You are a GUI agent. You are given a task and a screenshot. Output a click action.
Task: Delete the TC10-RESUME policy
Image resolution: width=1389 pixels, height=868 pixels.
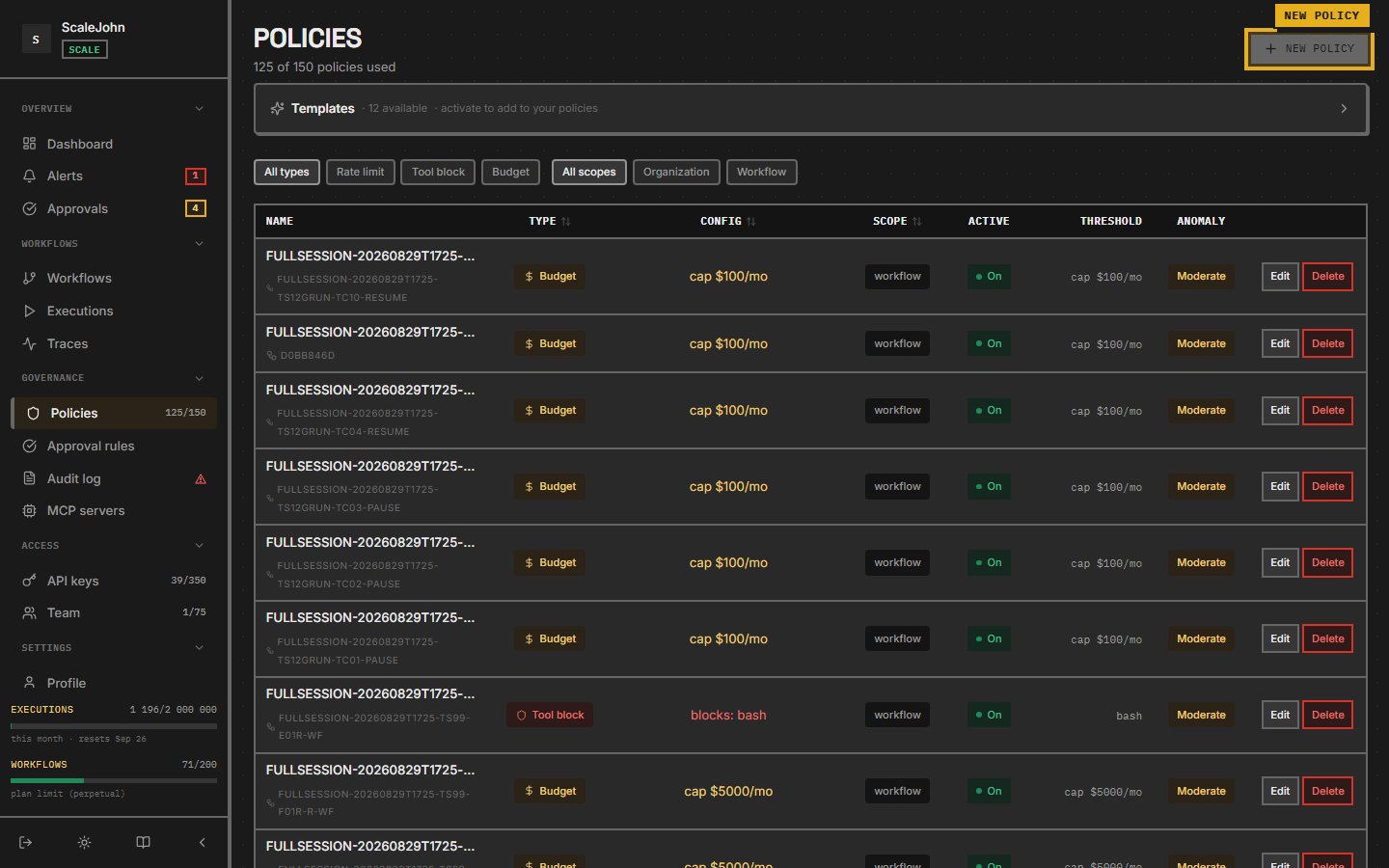point(1327,276)
